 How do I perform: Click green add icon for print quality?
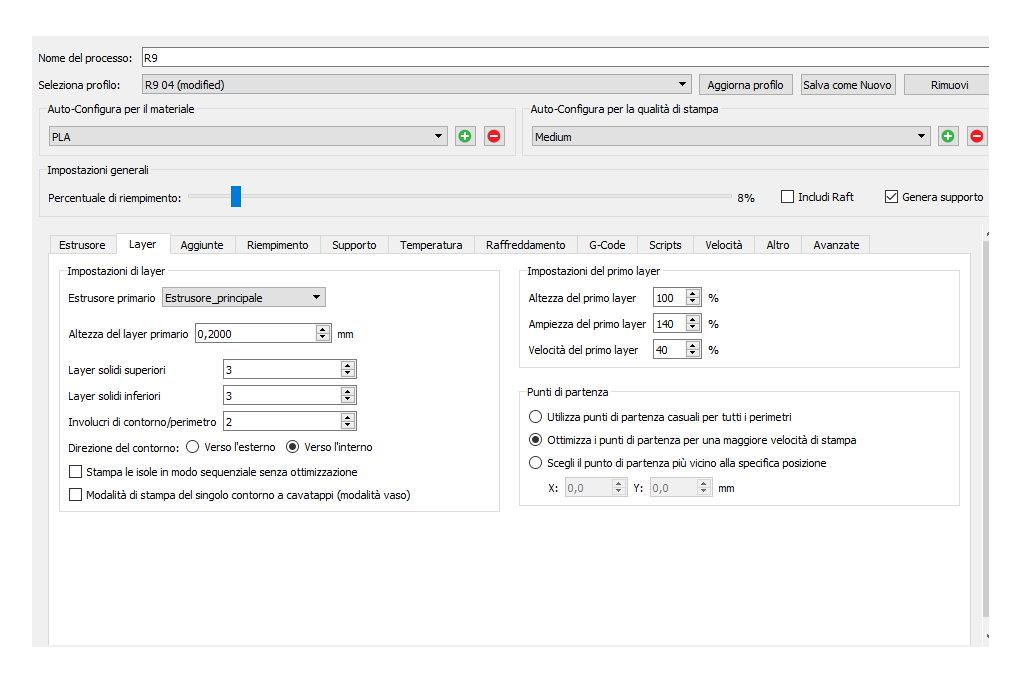click(x=948, y=137)
